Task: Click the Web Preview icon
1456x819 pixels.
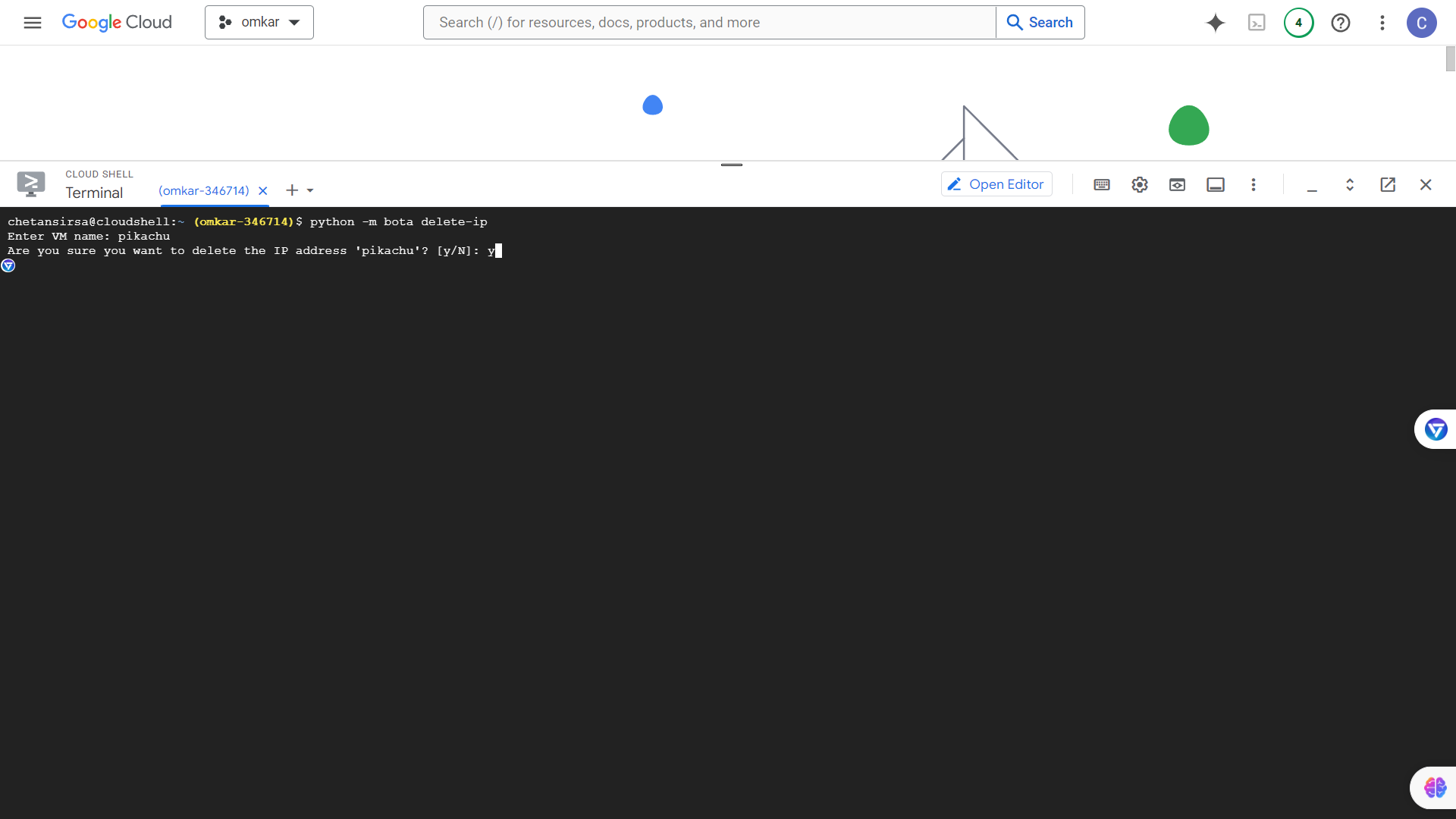Action: click(1177, 185)
